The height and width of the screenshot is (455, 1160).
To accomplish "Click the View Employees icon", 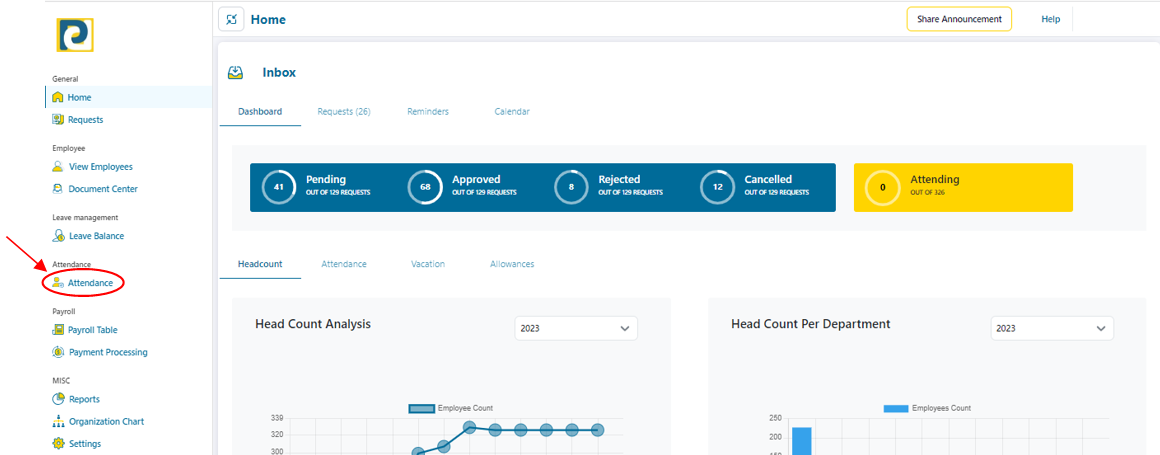I will point(58,167).
